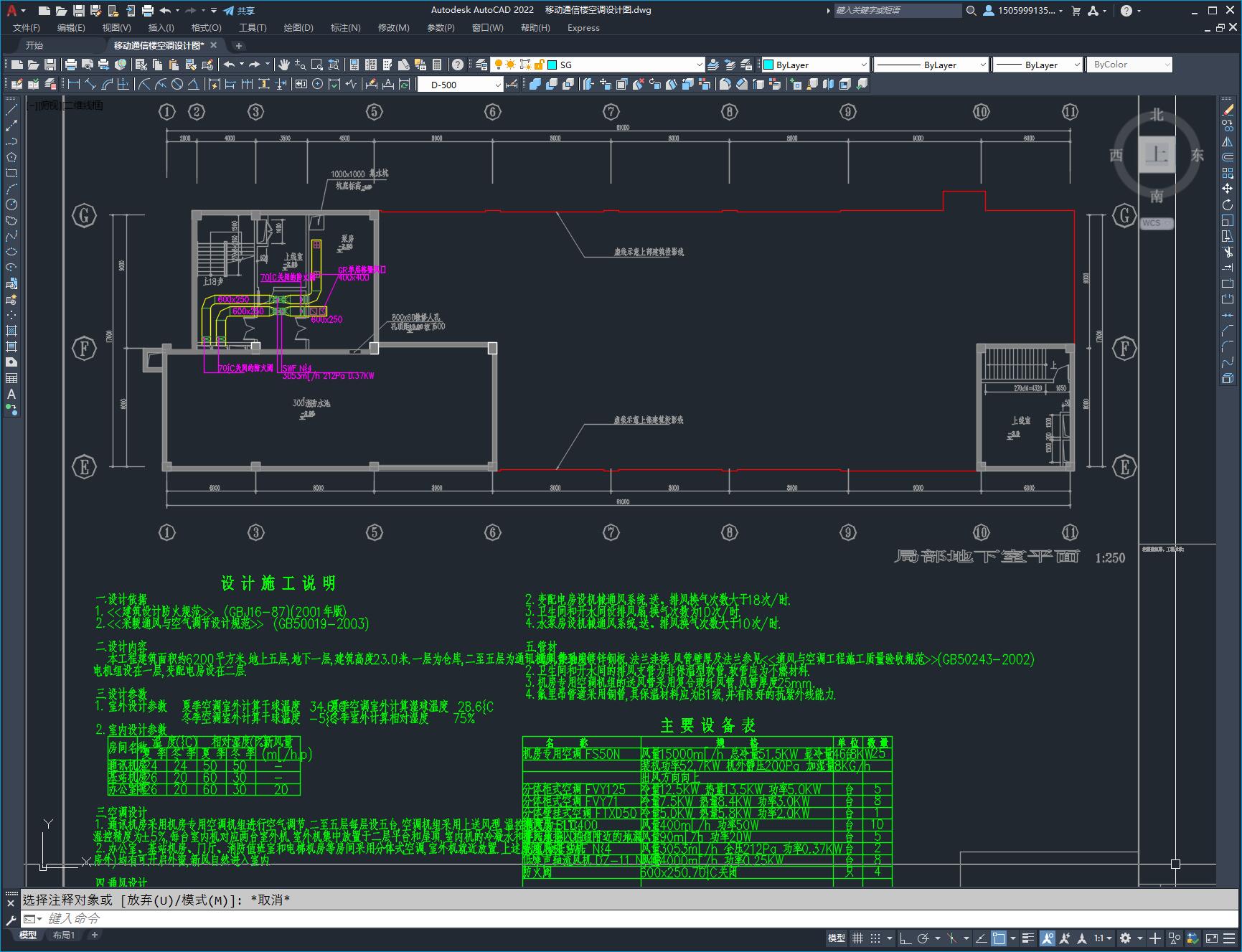Open the Quick Access Toolbar customize dropdown
This screenshot has height=952, width=1242.
[214, 10]
